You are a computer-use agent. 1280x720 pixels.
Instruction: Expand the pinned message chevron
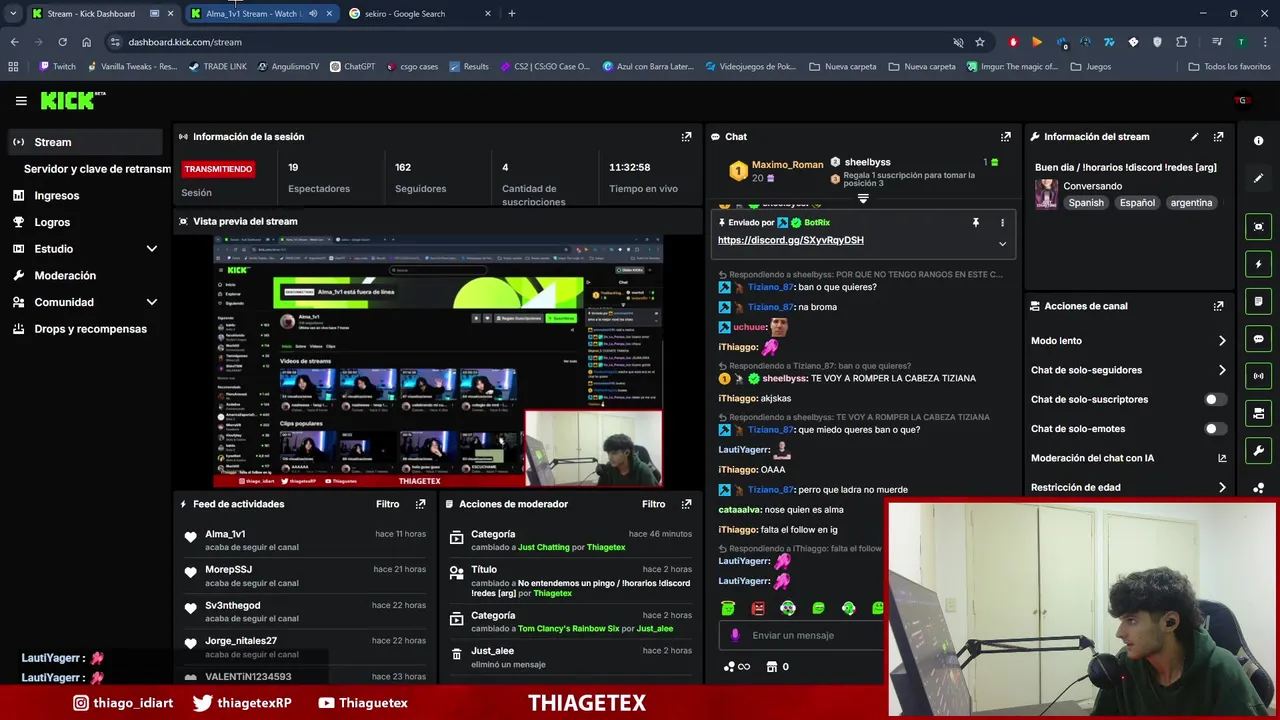point(1002,243)
